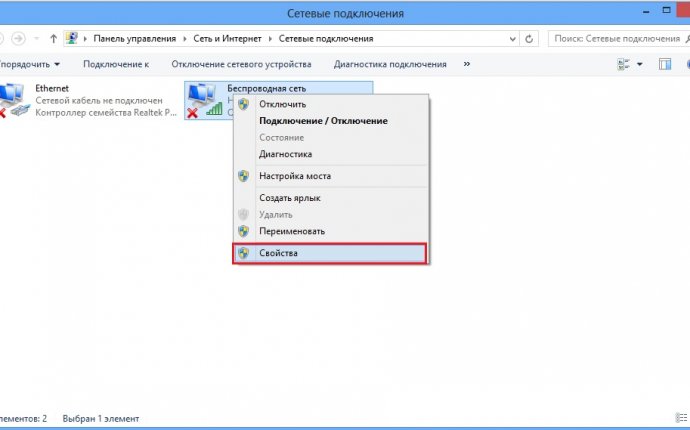The height and width of the screenshot is (430, 690).
Task: Select the Ethernet adapter icon
Action: pyautogui.click(x=13, y=101)
